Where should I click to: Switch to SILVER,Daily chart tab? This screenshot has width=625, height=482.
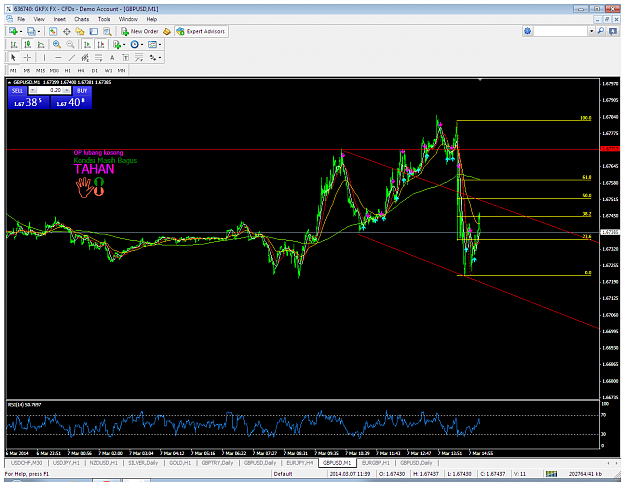[x=143, y=463]
